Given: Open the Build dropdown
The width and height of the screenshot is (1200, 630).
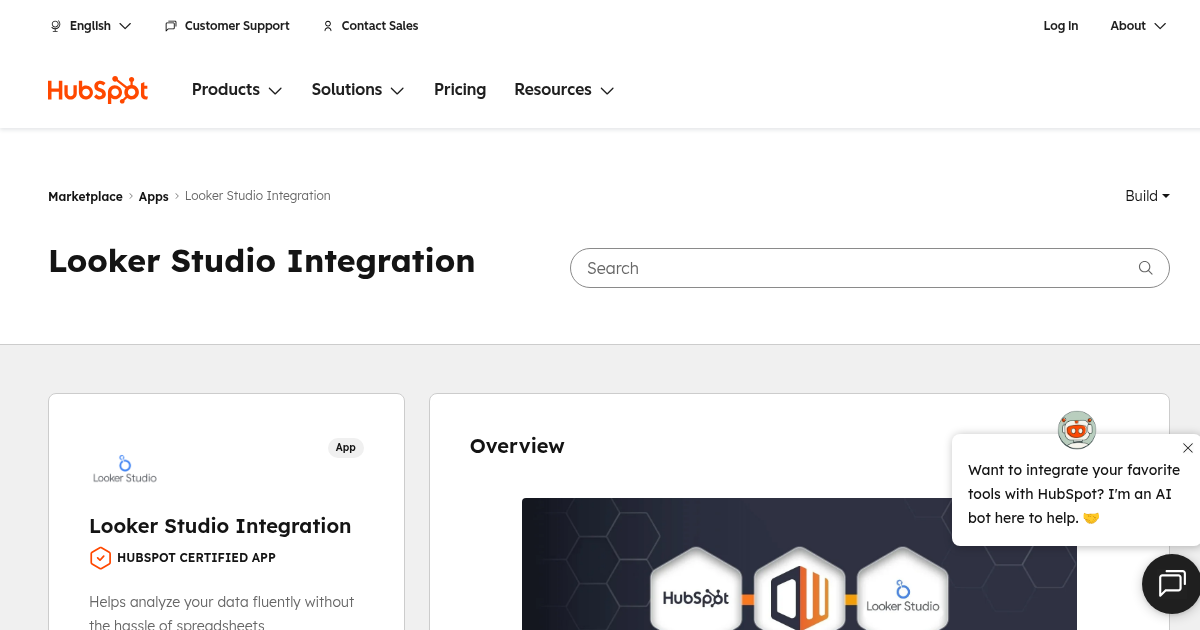Looking at the screenshot, I should click(1147, 196).
